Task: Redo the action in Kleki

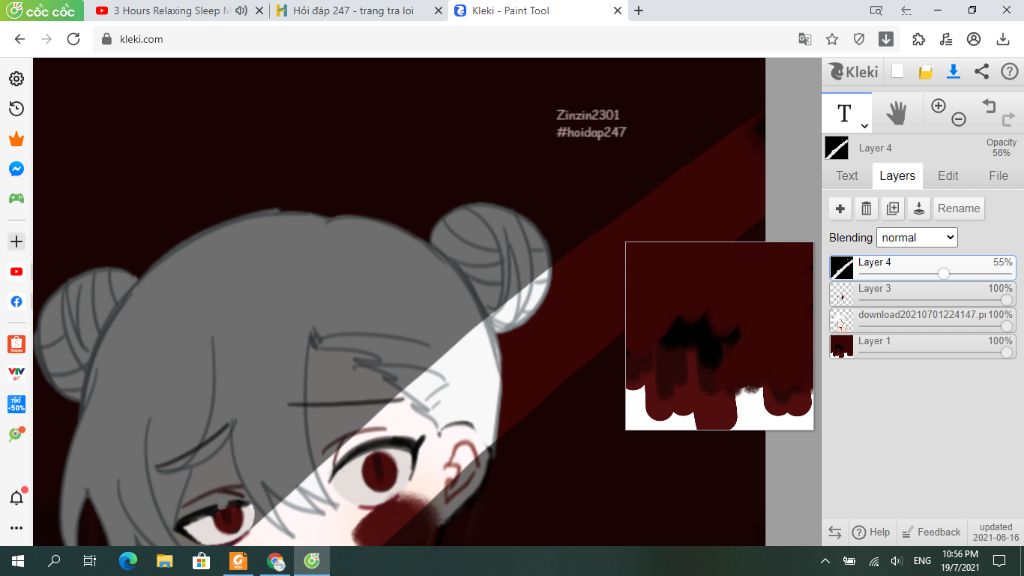Action: (1008, 119)
